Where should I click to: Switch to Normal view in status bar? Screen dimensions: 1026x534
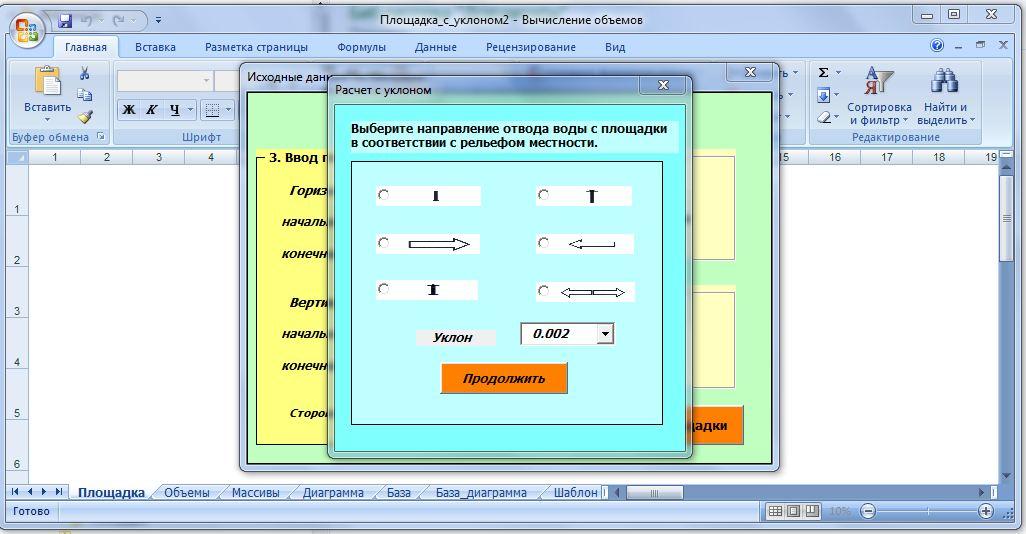pos(775,511)
